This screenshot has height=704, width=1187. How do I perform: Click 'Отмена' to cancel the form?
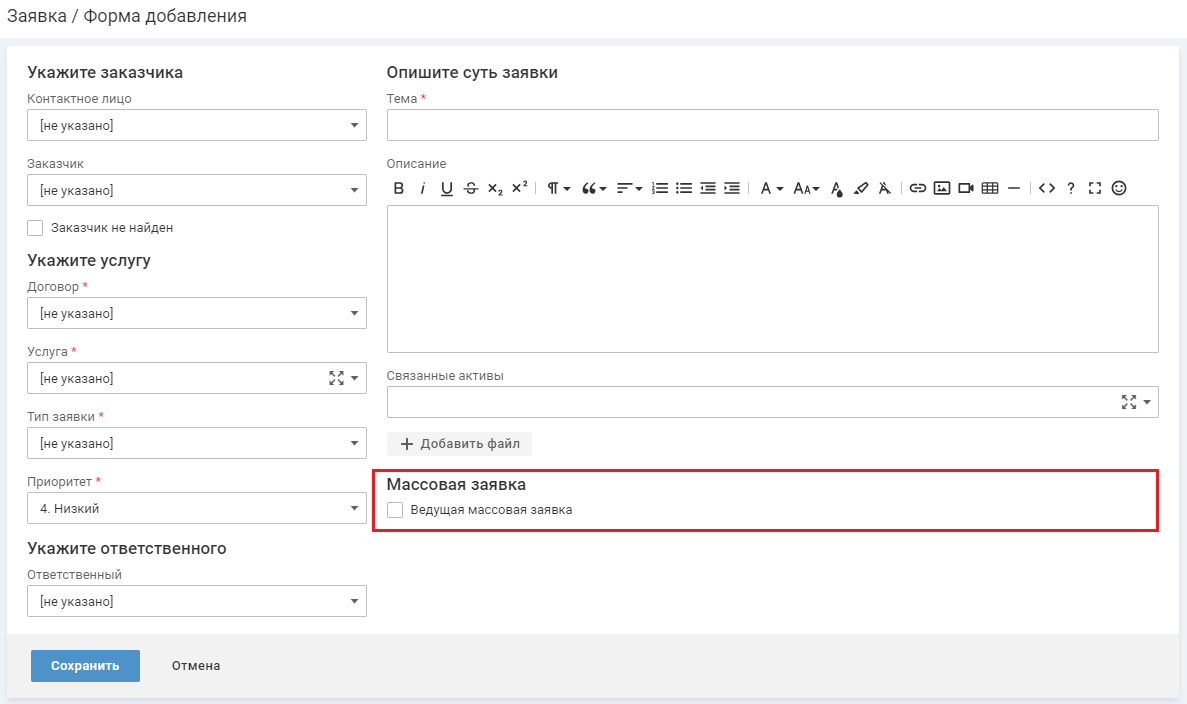196,666
